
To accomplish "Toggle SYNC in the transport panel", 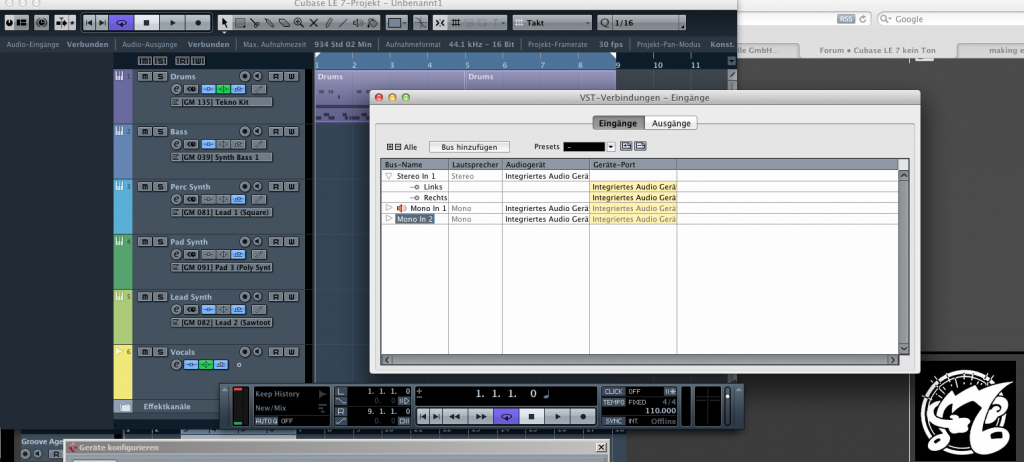I will click(x=613, y=421).
